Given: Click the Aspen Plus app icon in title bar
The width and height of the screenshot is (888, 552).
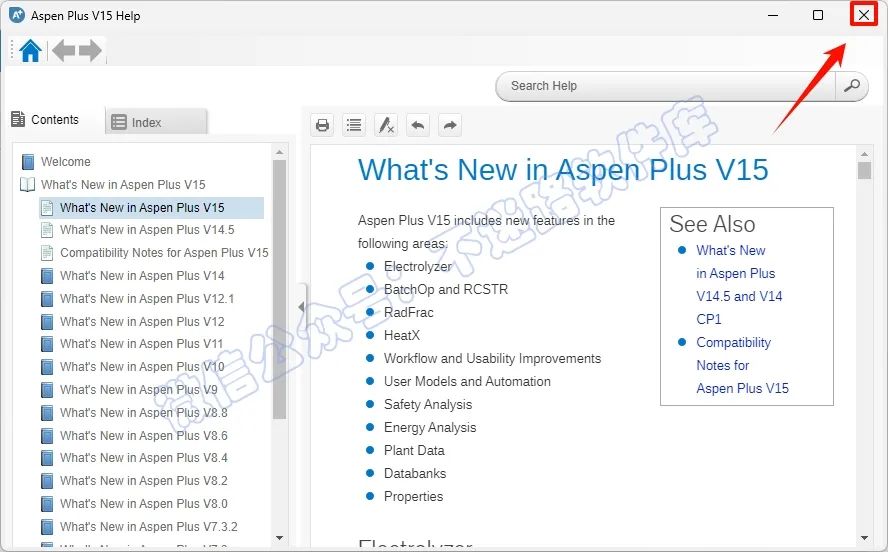Looking at the screenshot, I should (x=17, y=15).
